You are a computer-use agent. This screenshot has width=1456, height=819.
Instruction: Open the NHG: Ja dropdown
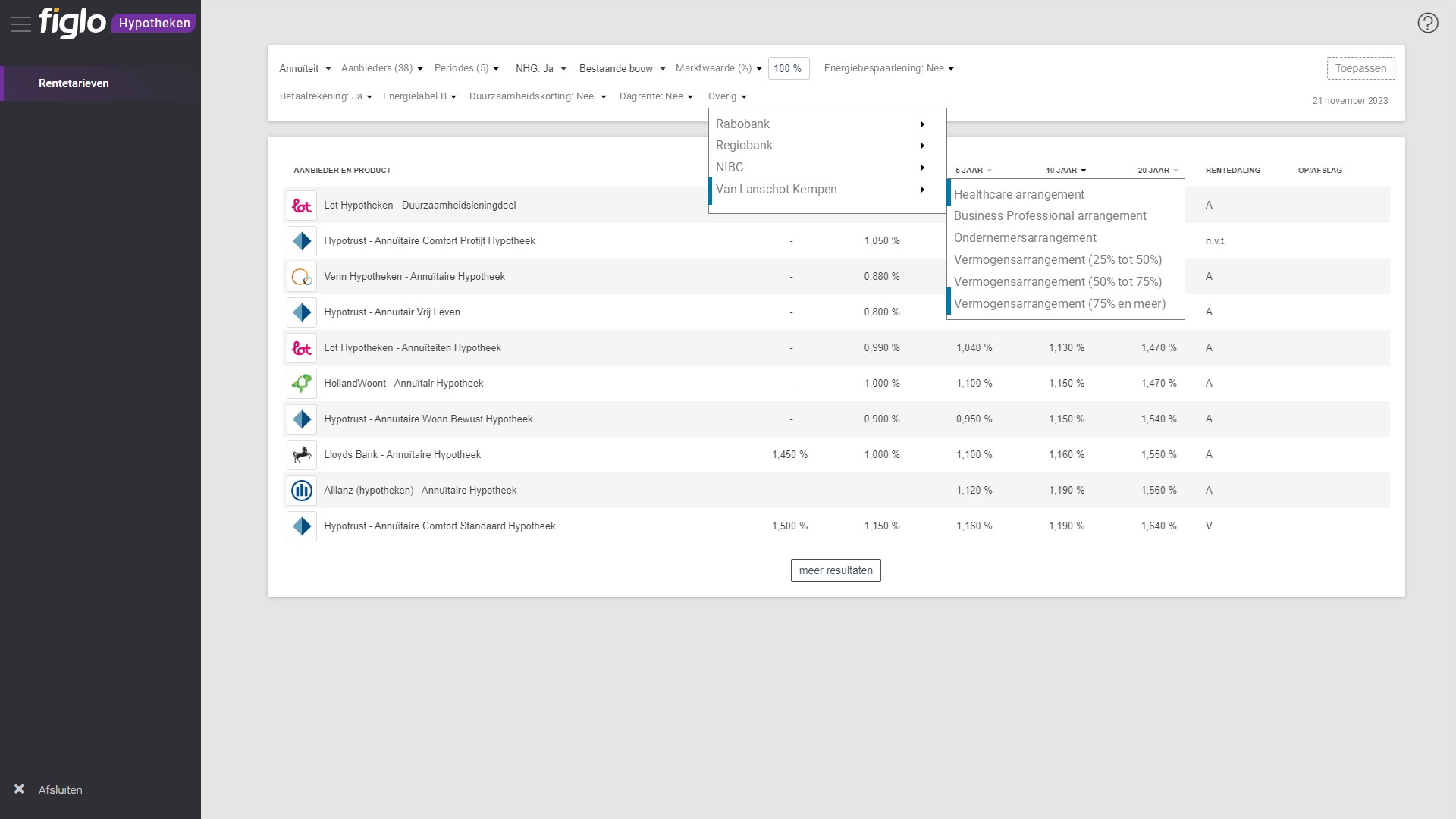click(x=541, y=68)
